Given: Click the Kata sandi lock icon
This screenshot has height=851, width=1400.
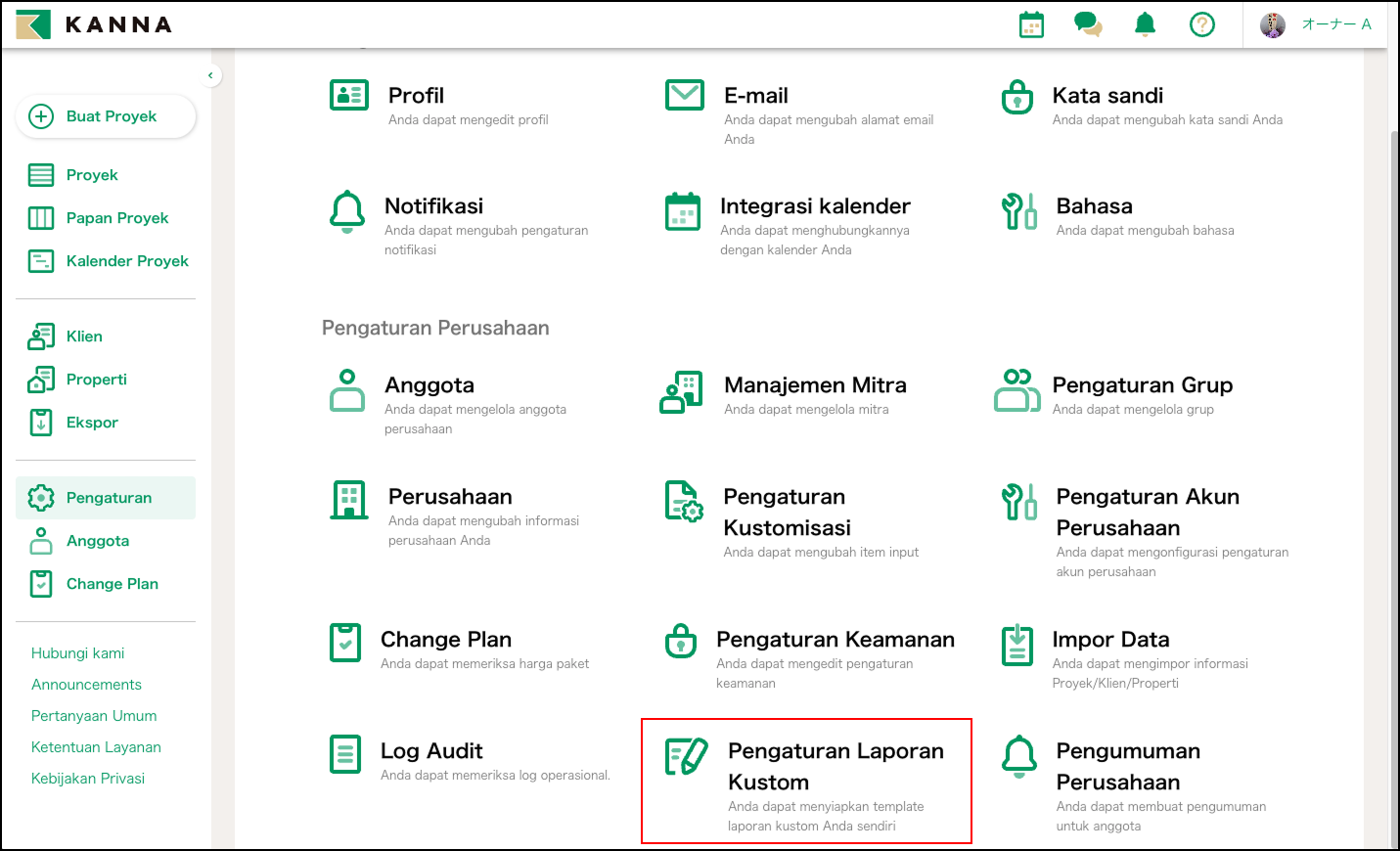Looking at the screenshot, I should coord(1017,97).
